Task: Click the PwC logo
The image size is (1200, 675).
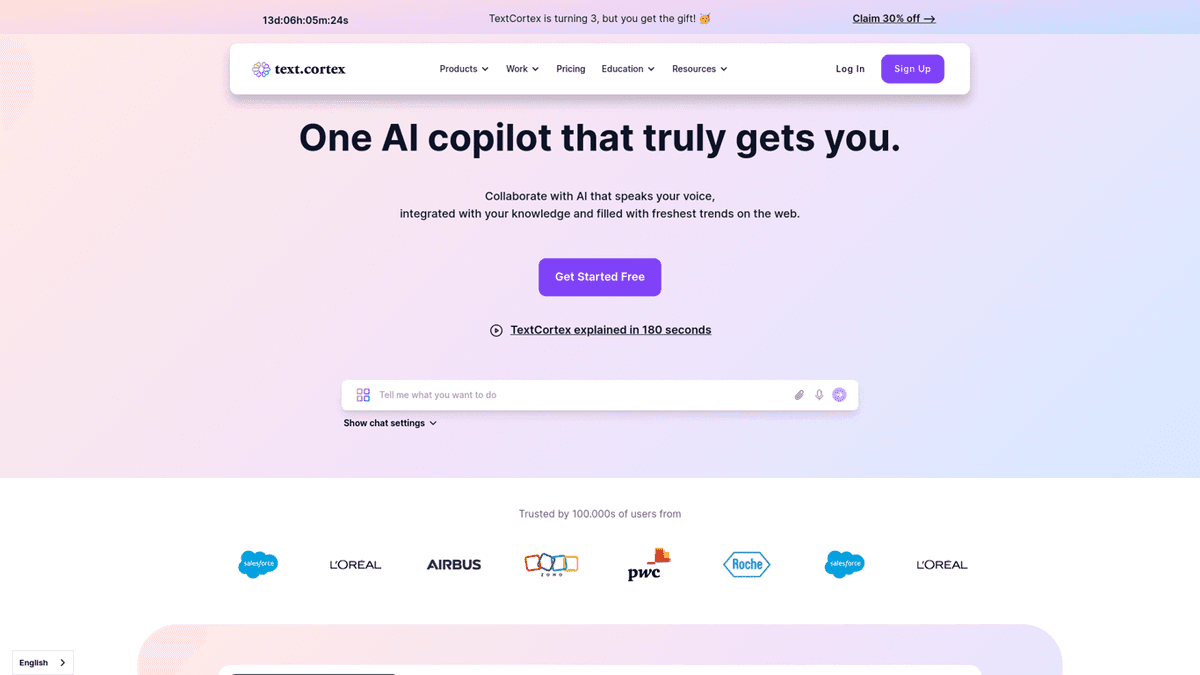Action: tap(649, 564)
